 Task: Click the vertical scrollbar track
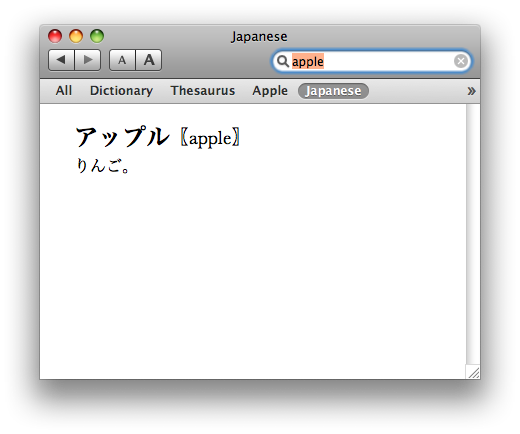(x=473, y=233)
